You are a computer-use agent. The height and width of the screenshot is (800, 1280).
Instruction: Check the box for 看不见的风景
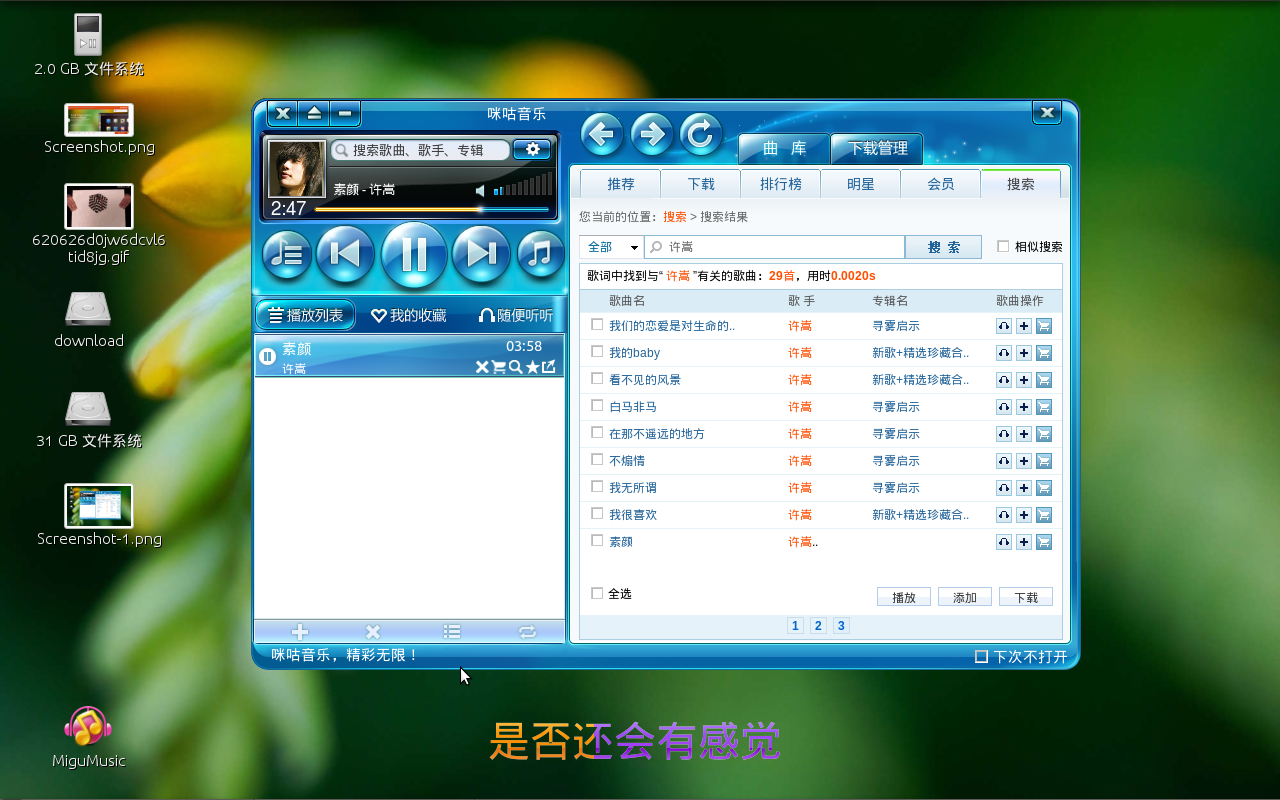coord(597,378)
